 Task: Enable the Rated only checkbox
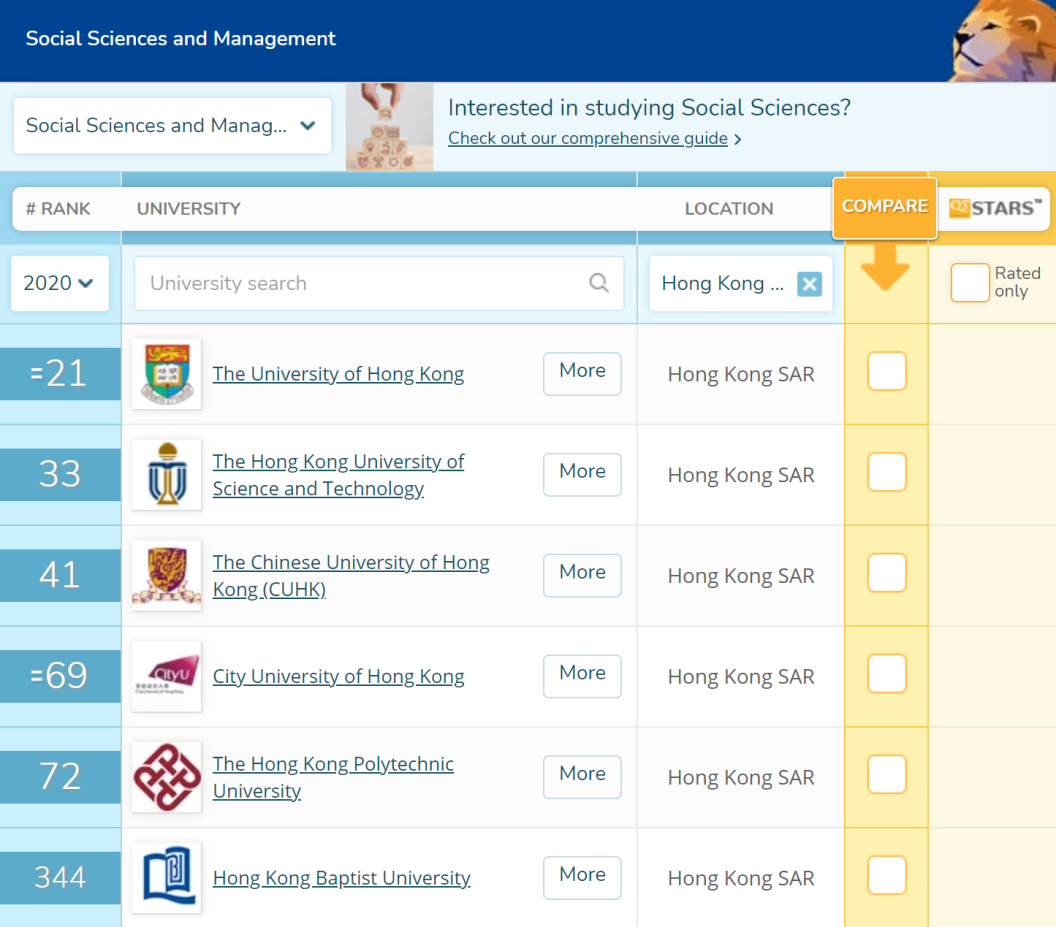coord(970,283)
